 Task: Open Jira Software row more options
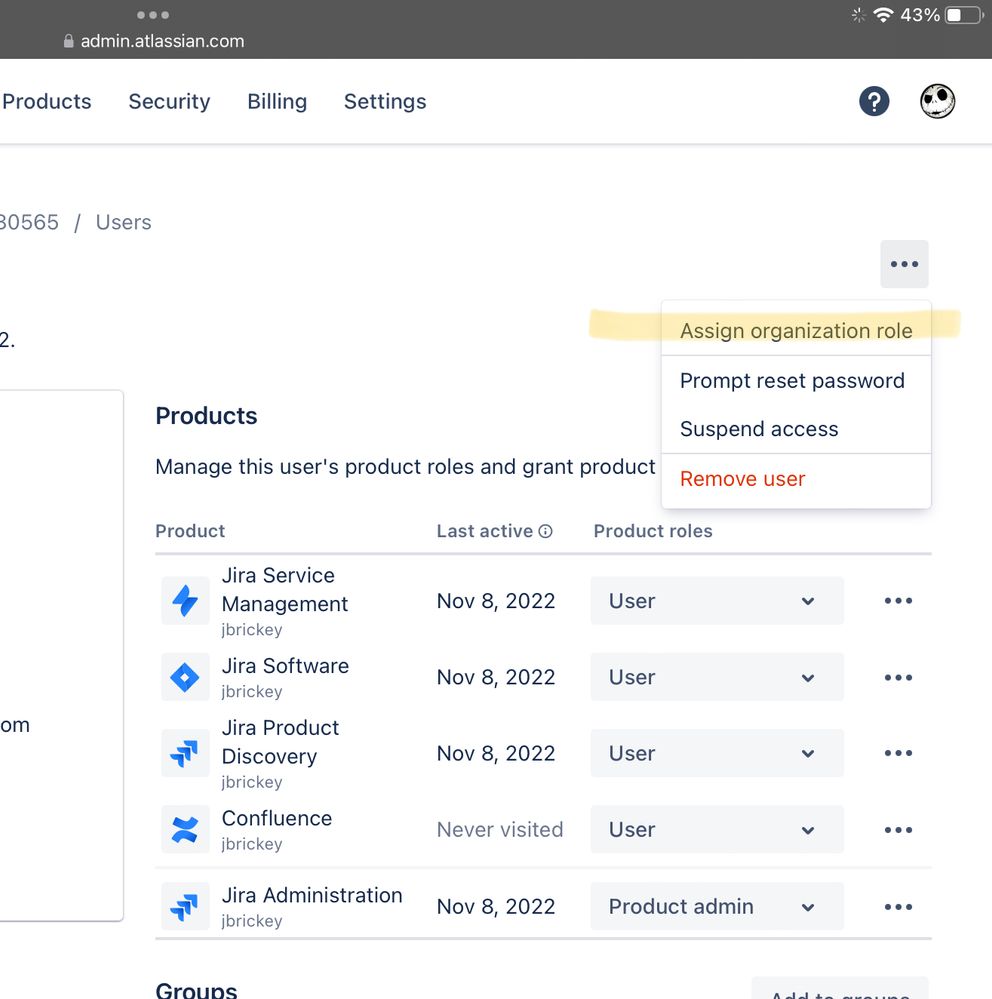pos(898,677)
